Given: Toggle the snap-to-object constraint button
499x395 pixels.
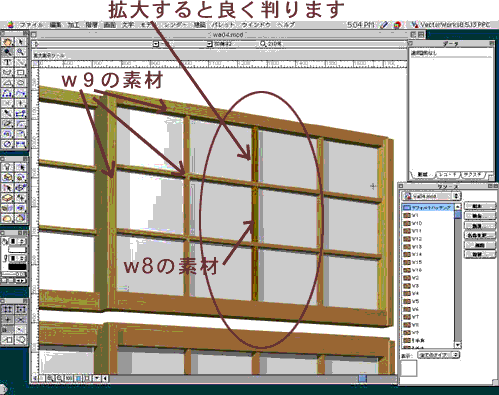Looking at the screenshot, I should point(20,309).
